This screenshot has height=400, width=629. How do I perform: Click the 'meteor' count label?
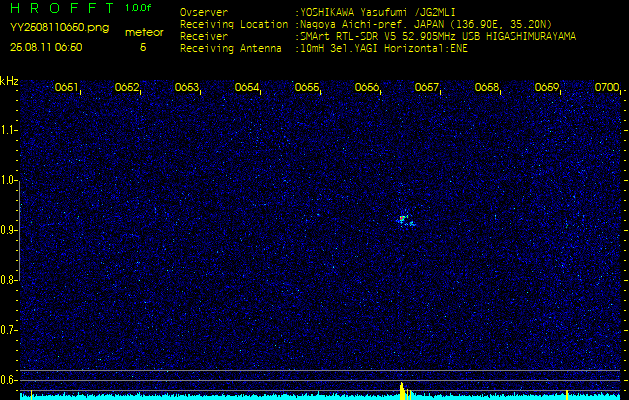pos(144,32)
